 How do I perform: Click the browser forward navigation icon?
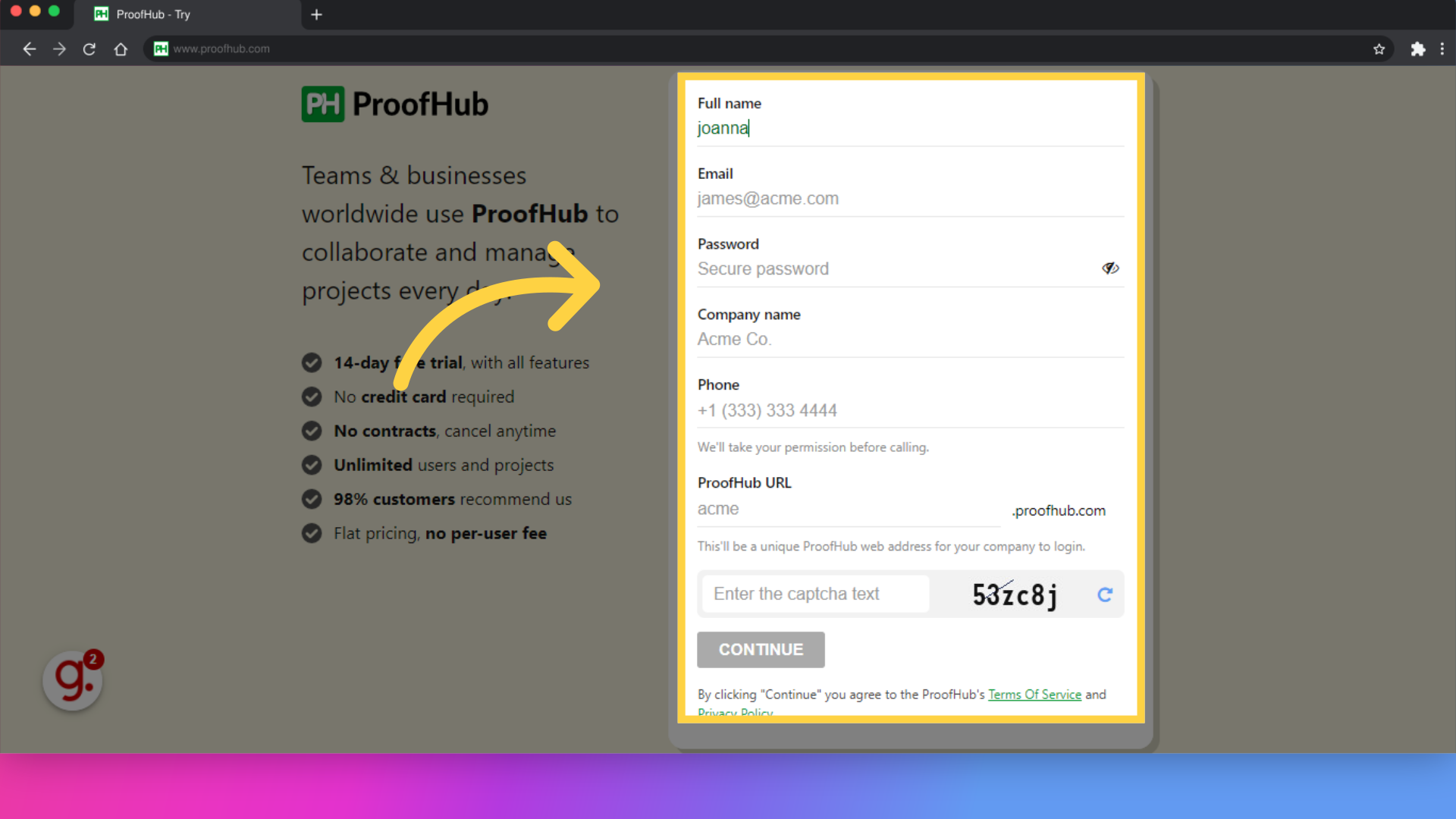[x=60, y=48]
